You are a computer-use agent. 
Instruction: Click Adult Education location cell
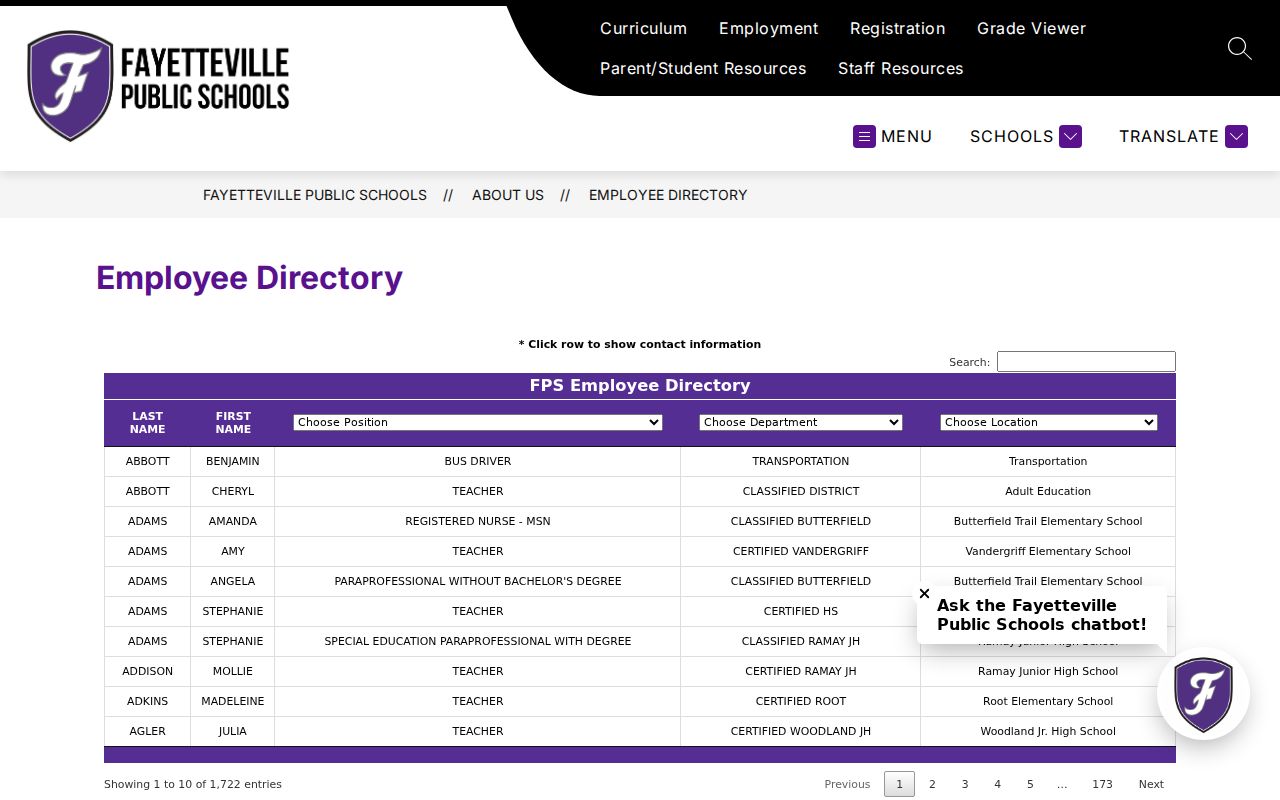[1048, 491]
